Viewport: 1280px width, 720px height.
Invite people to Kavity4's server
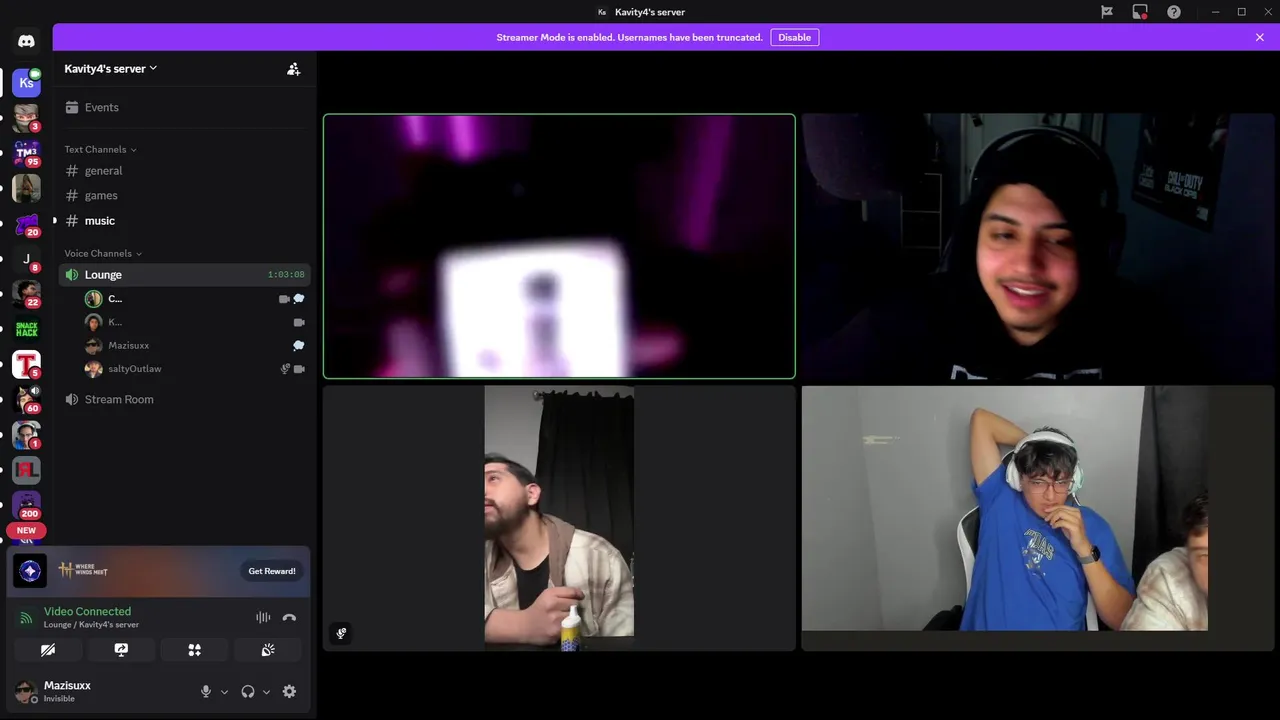tap(293, 69)
